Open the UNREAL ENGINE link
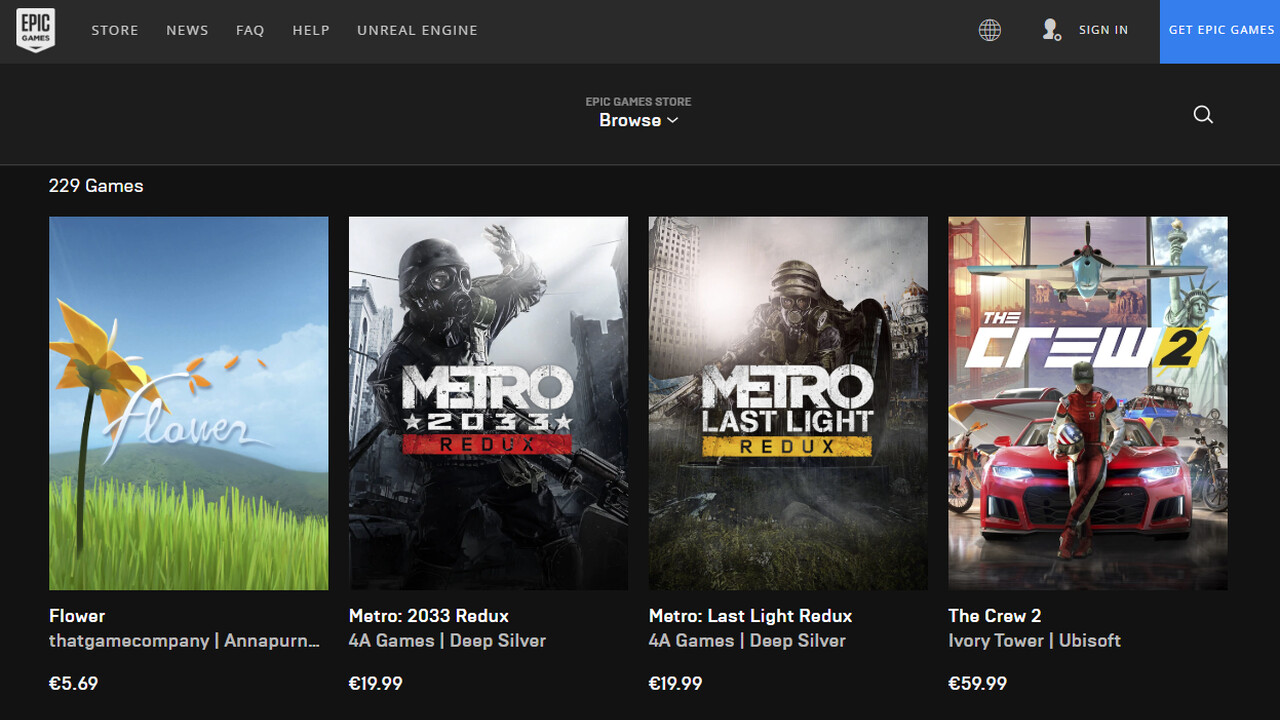The height and width of the screenshot is (720, 1280). [417, 30]
